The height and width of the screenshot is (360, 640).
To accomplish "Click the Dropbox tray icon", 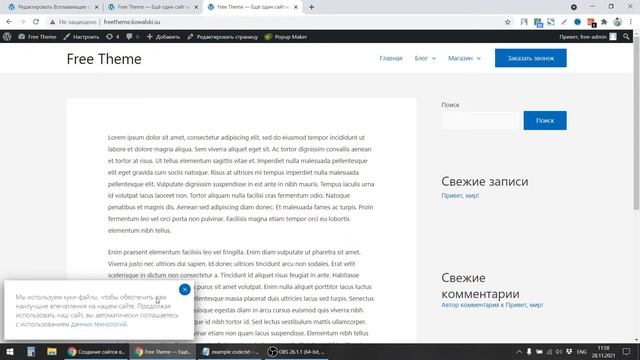I will tap(569, 351).
